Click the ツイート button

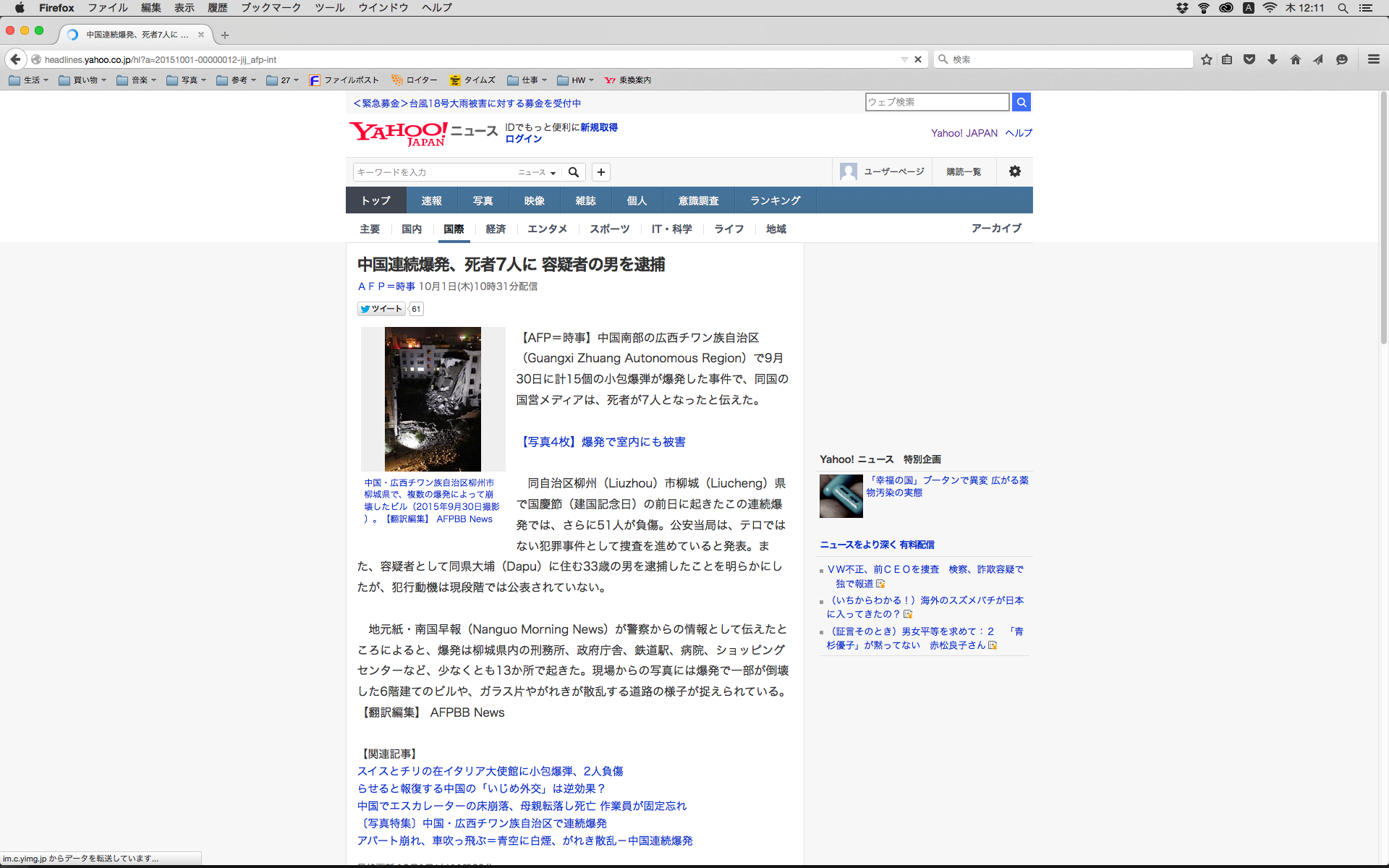[x=381, y=309]
